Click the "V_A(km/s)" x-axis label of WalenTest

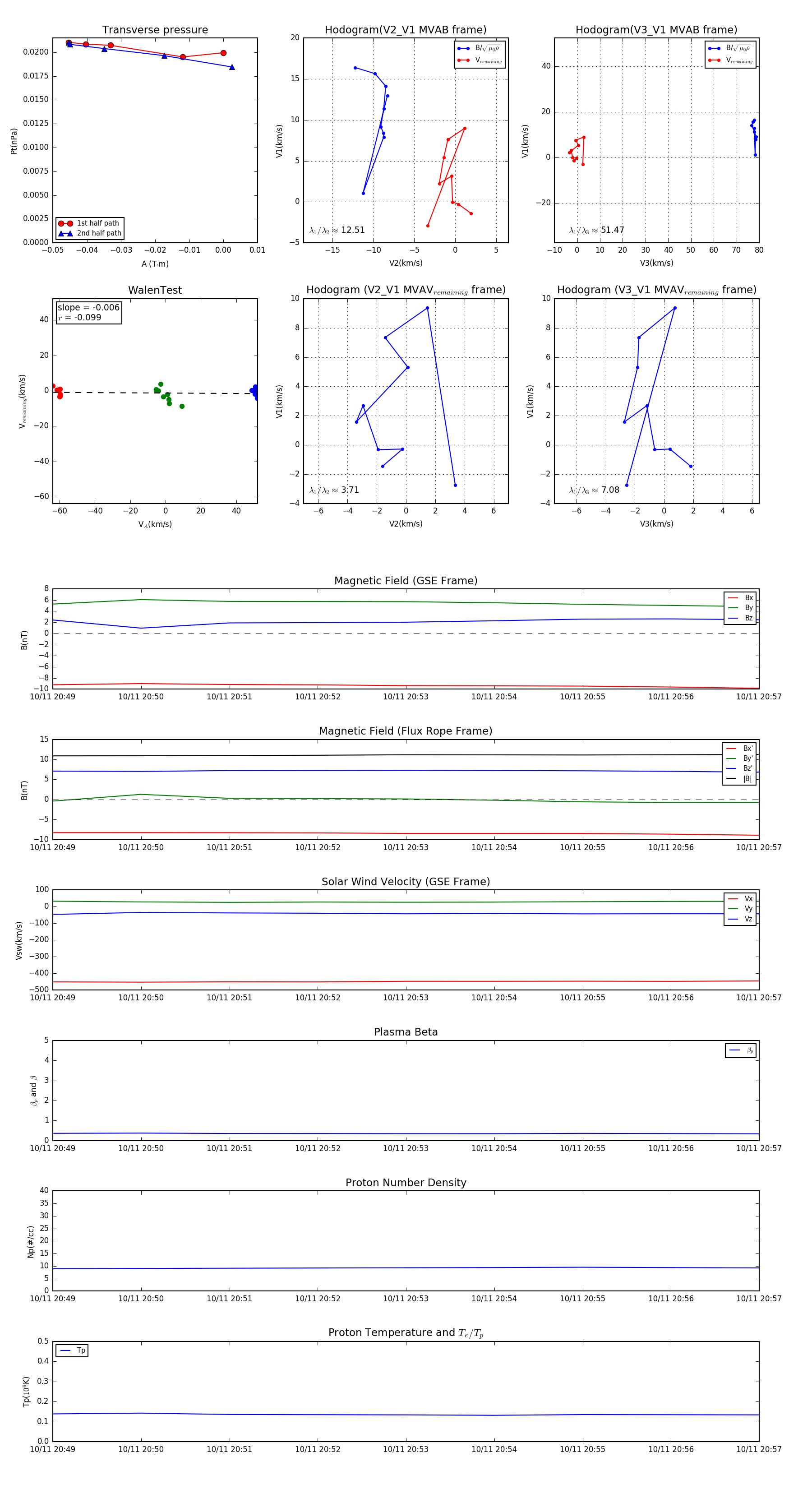[x=155, y=524]
